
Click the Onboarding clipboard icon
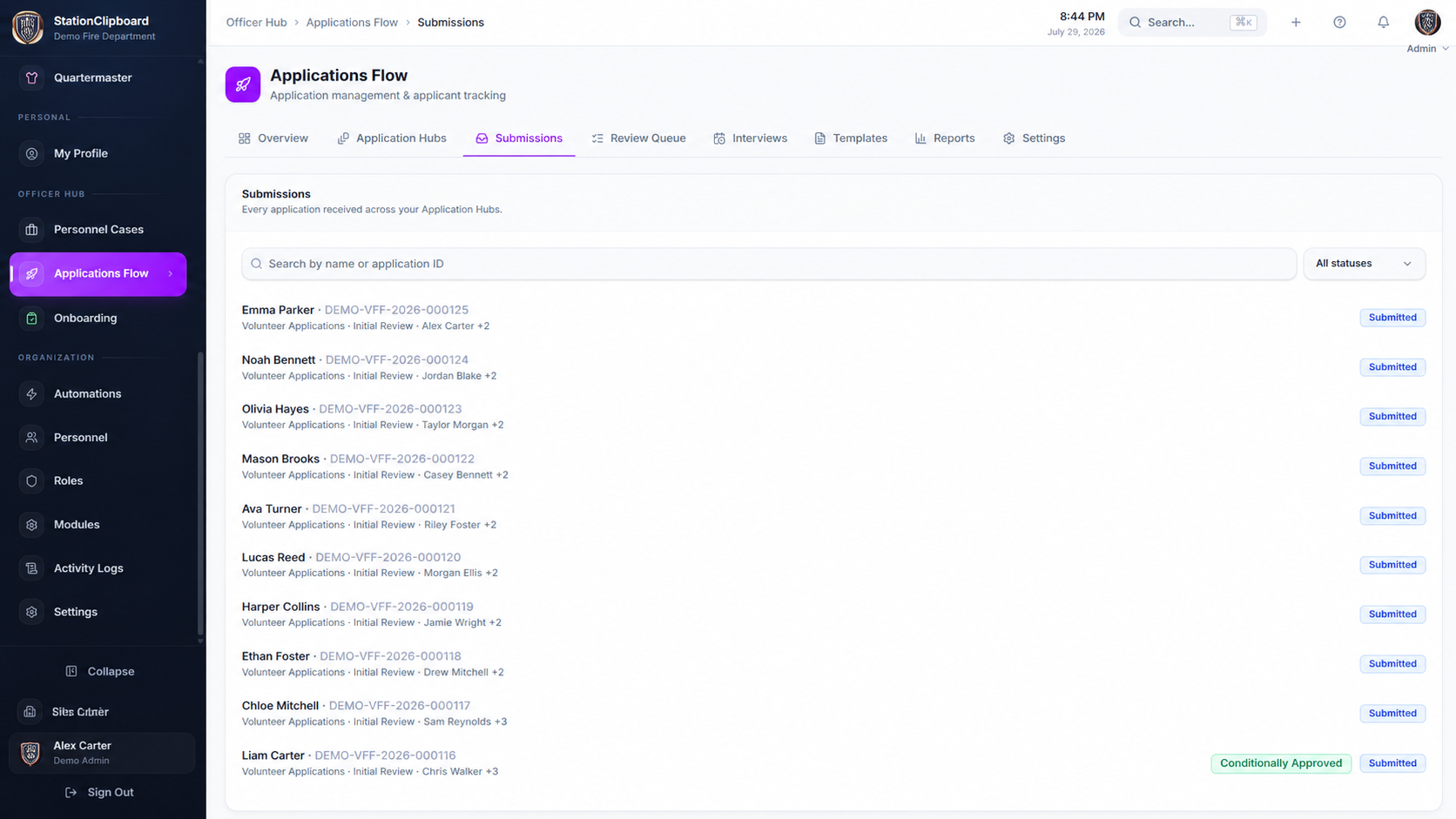[31, 319]
